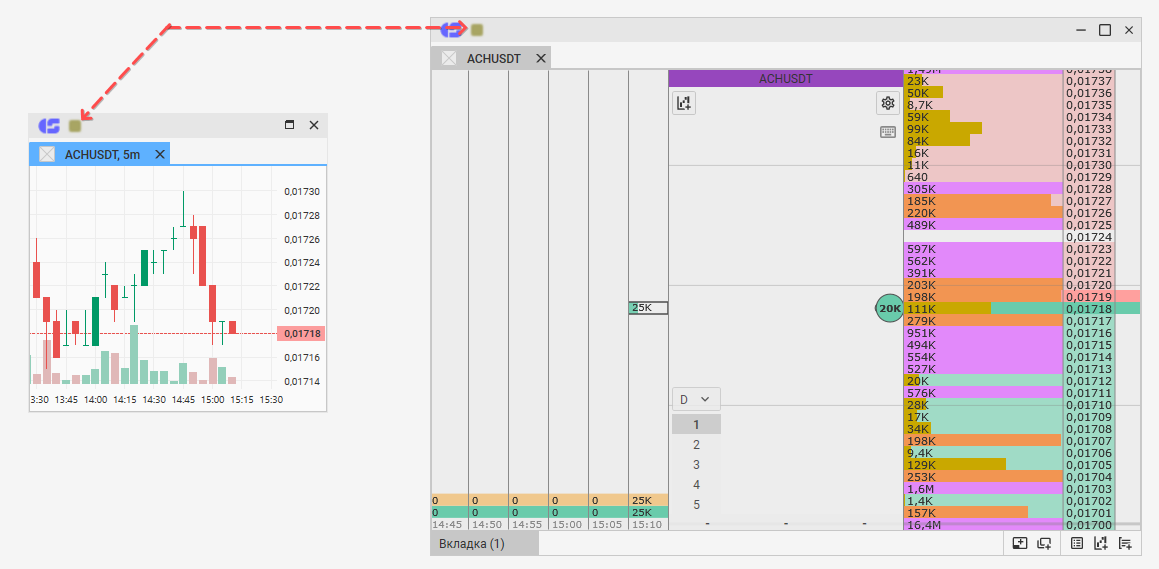The width and height of the screenshot is (1159, 569).
Task: Click the 576K volume row
Action: (x=983, y=393)
